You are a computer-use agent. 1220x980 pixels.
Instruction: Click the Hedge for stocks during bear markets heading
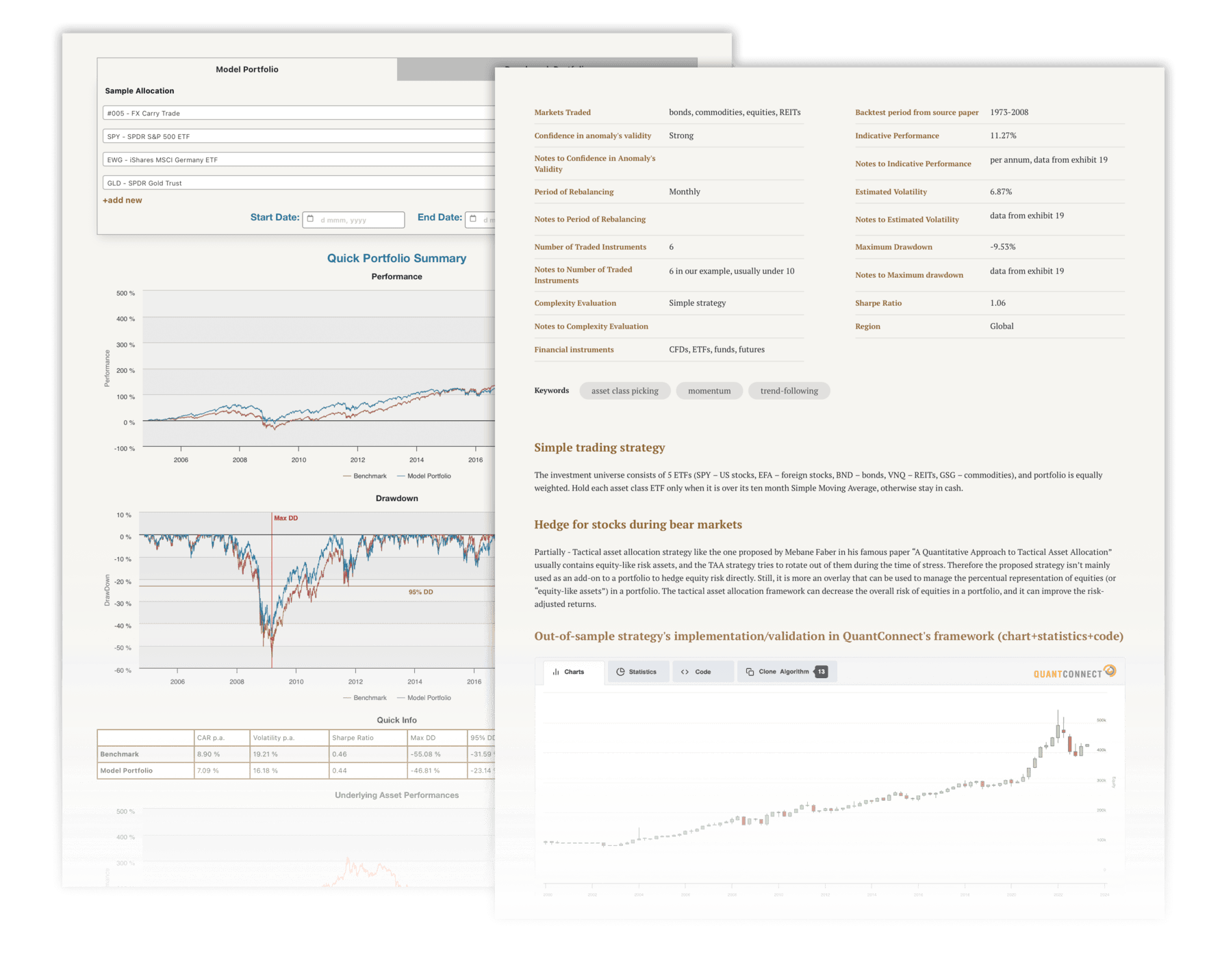click(x=638, y=524)
